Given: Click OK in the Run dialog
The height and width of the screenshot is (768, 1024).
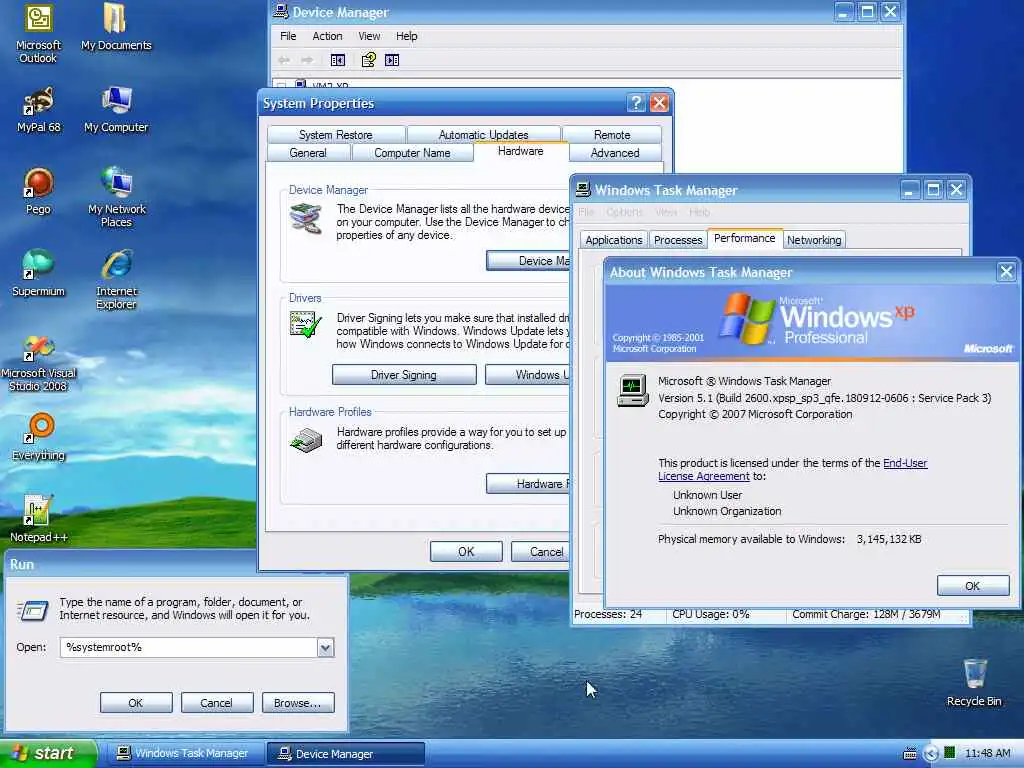Looking at the screenshot, I should [136, 703].
